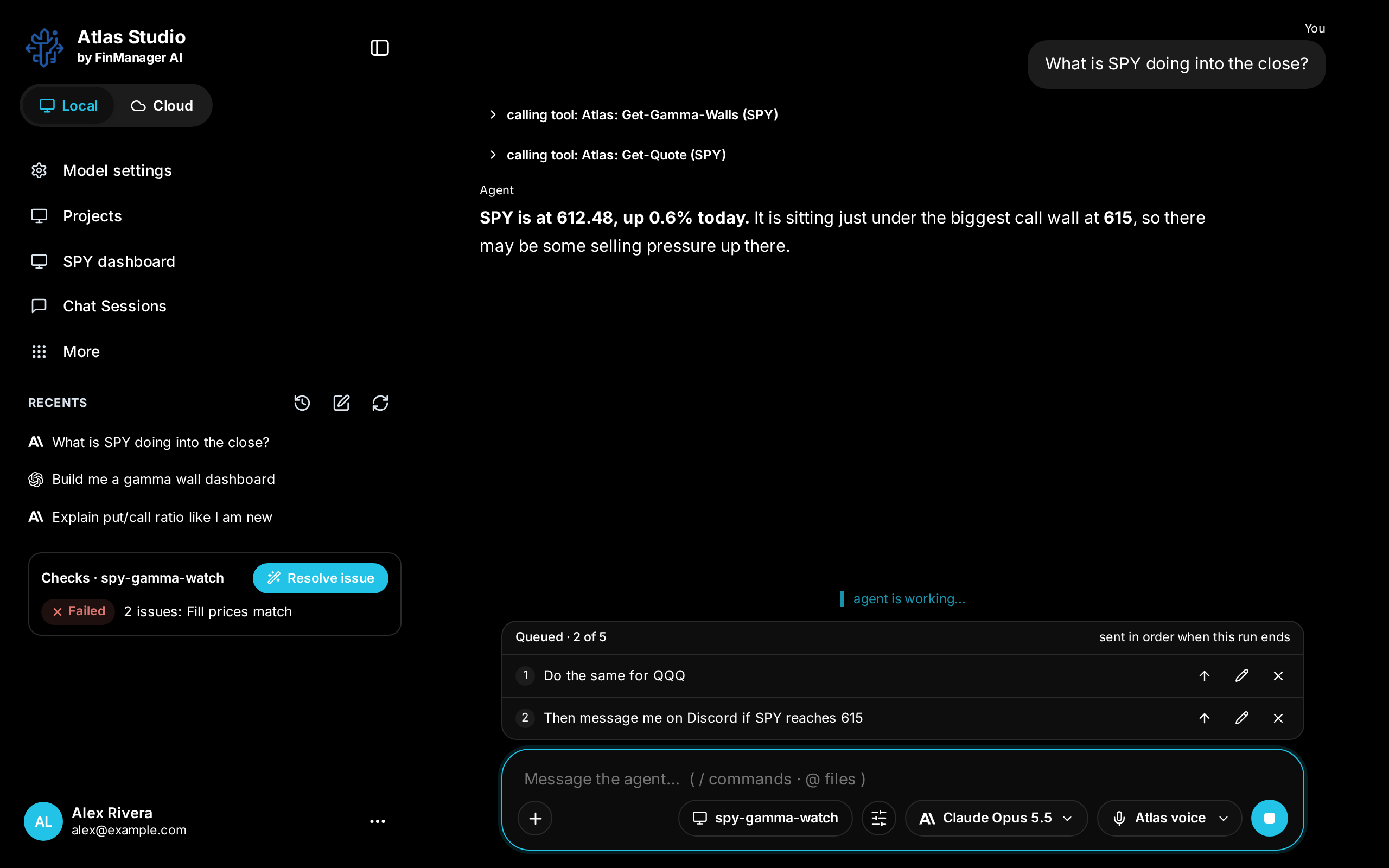1389x868 pixels.
Task: Open Projects section
Action: pos(77,216)
